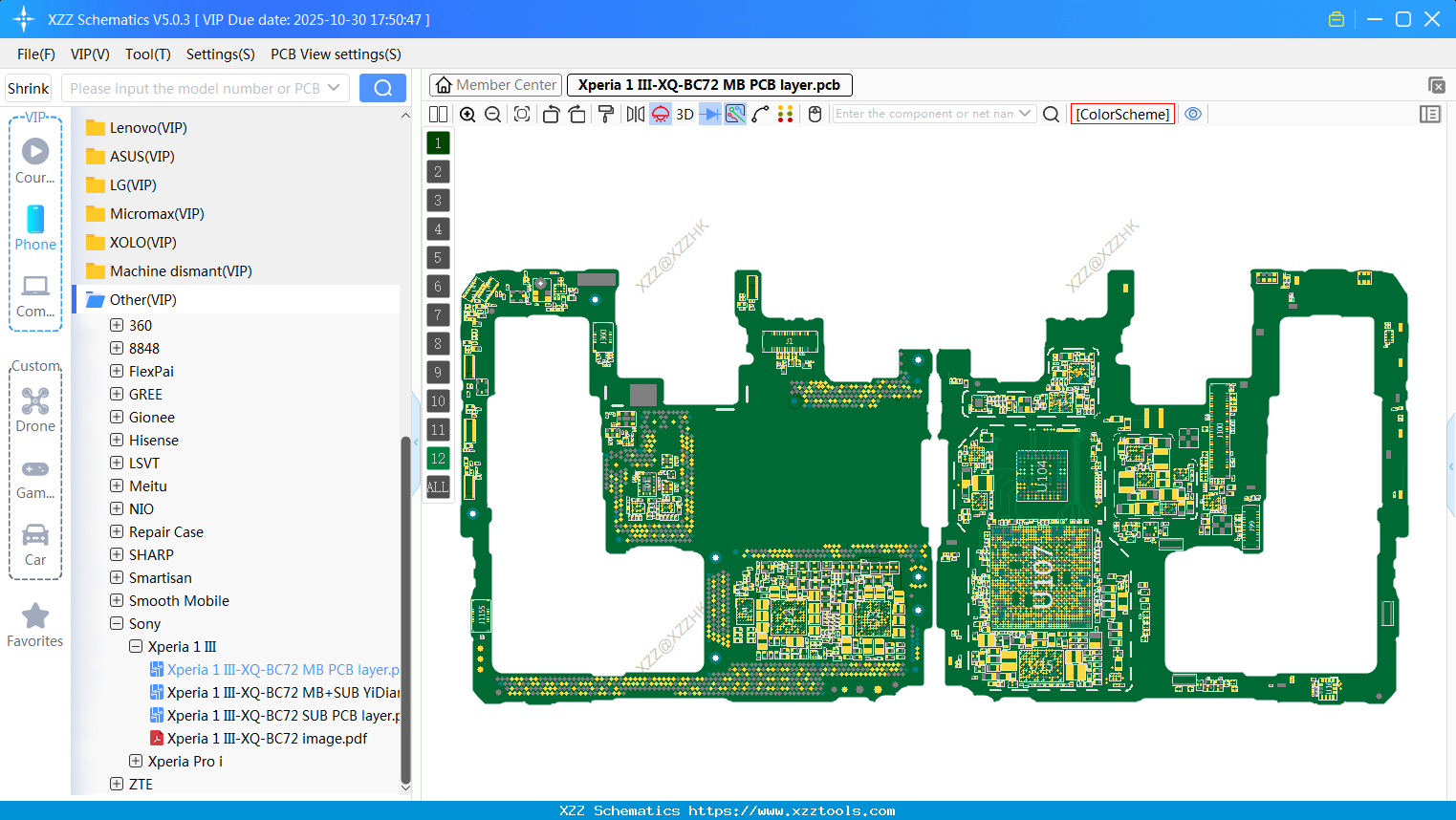Image resolution: width=1456 pixels, height=820 pixels.
Task: Click the ColorScheme button
Action: point(1122,114)
